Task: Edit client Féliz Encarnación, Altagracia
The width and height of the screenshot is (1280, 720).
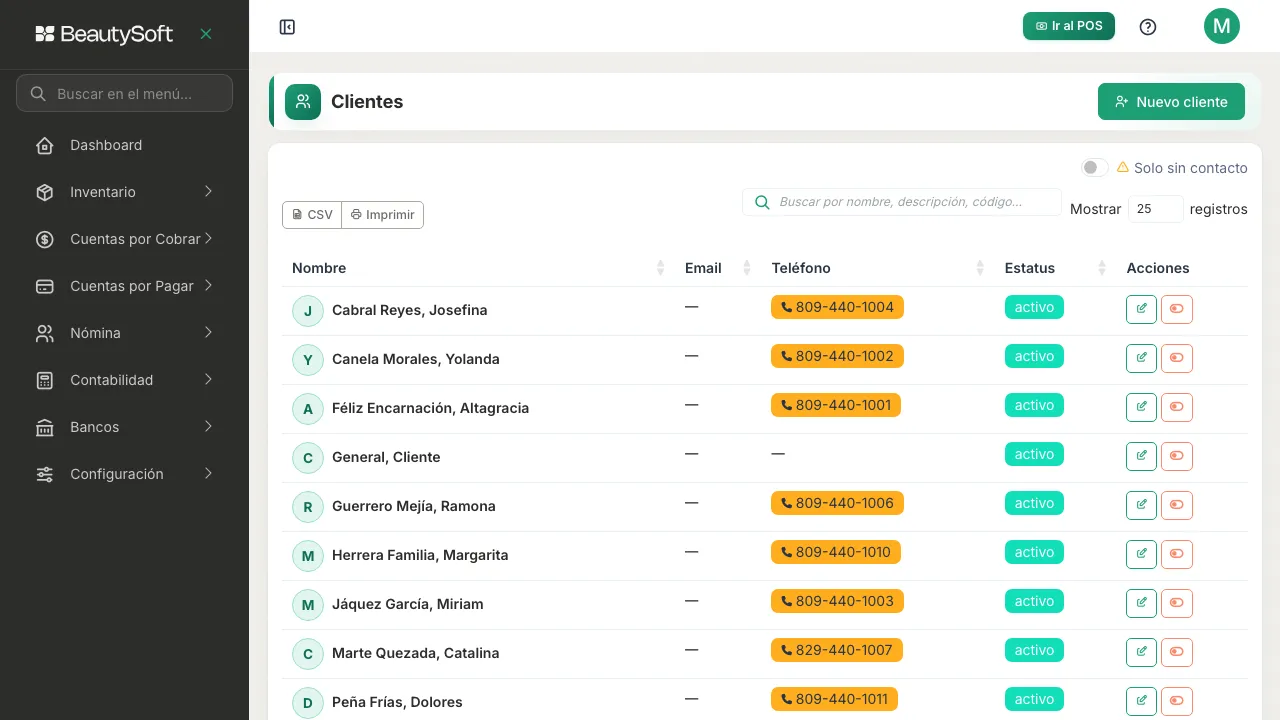Action: coord(1141,407)
